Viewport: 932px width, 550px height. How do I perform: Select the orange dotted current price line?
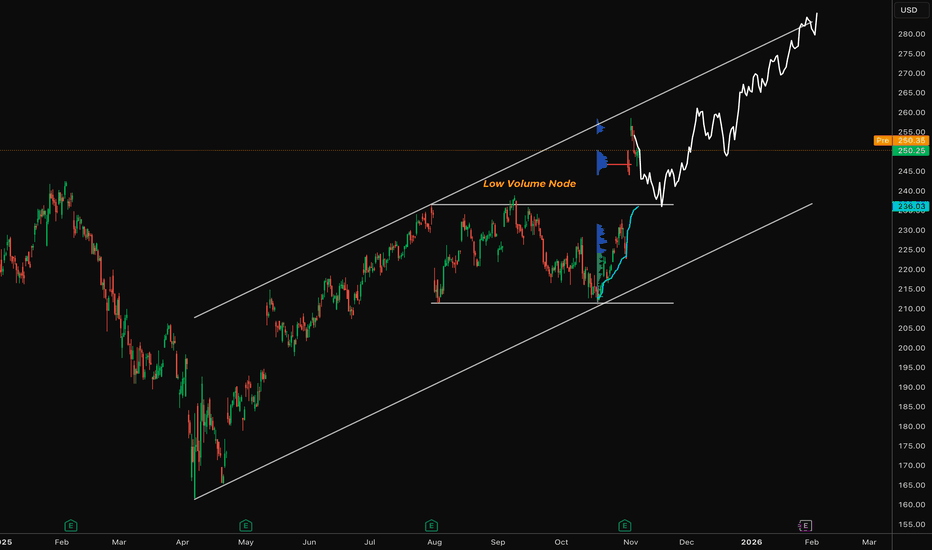point(300,151)
